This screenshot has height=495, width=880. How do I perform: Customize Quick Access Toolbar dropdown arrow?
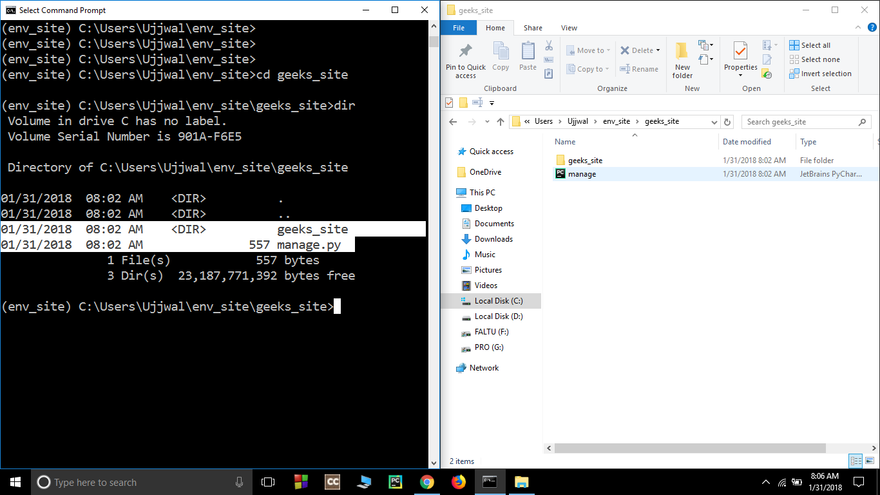[x=492, y=103]
